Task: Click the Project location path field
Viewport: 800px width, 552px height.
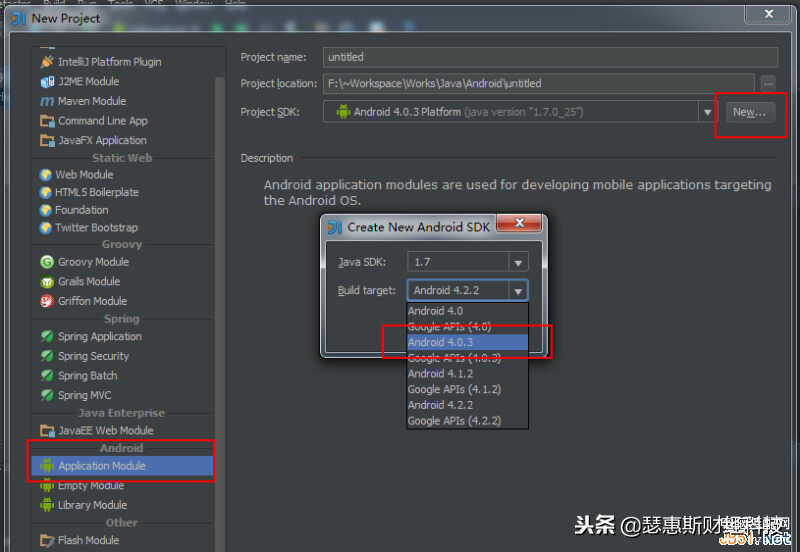Action: coord(539,84)
